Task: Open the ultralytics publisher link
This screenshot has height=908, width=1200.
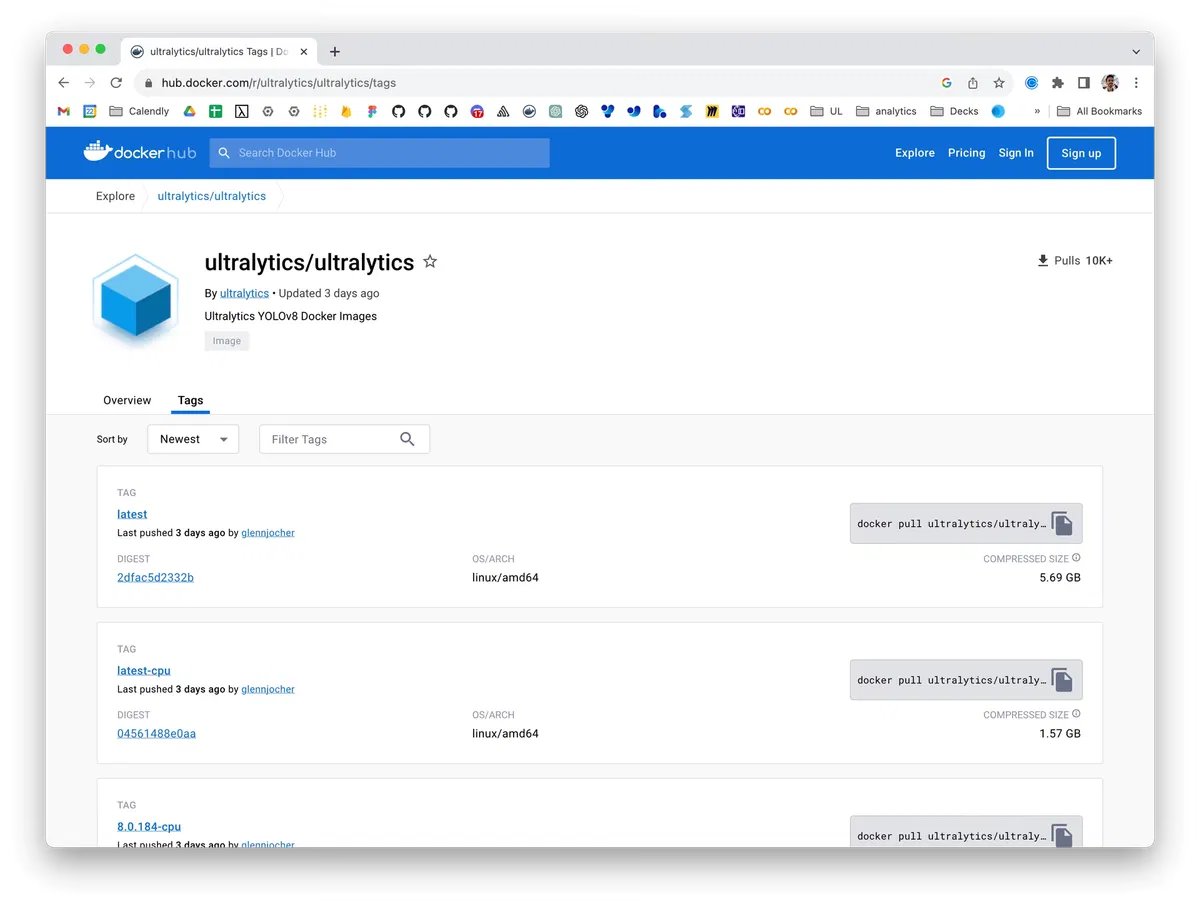Action: [x=244, y=293]
